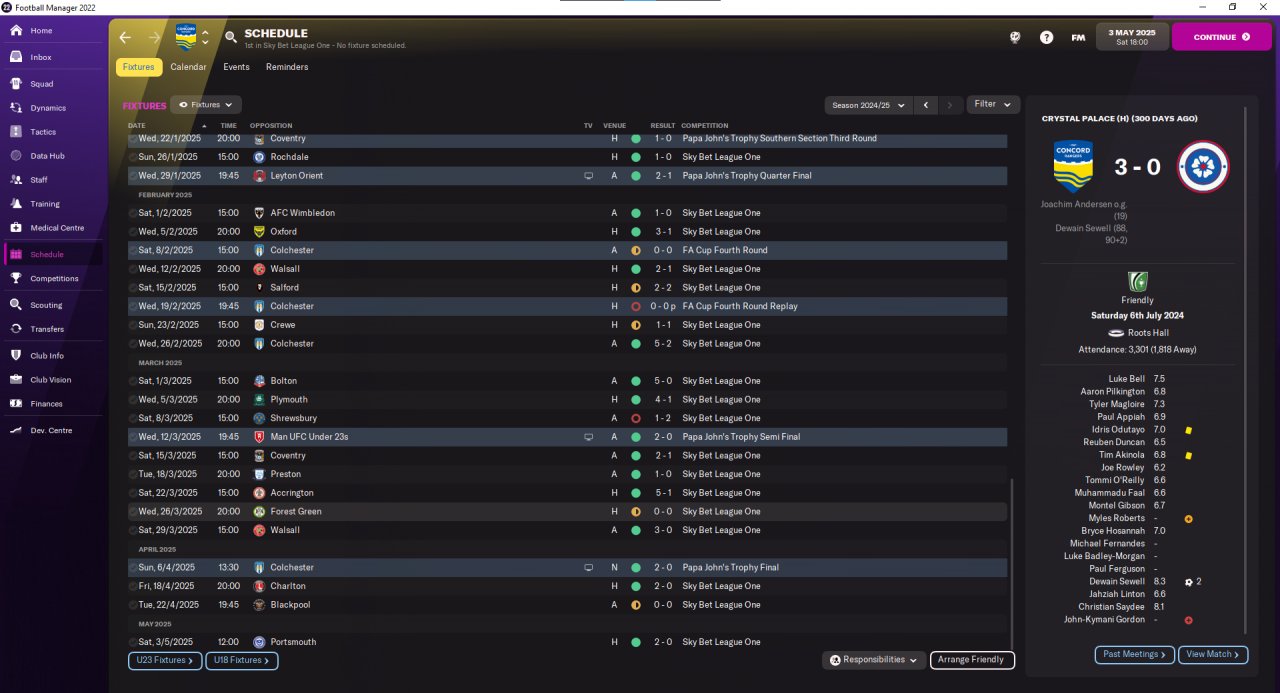Switch to the Reminders tab
Screen dimensions: 1280x693
[287, 67]
